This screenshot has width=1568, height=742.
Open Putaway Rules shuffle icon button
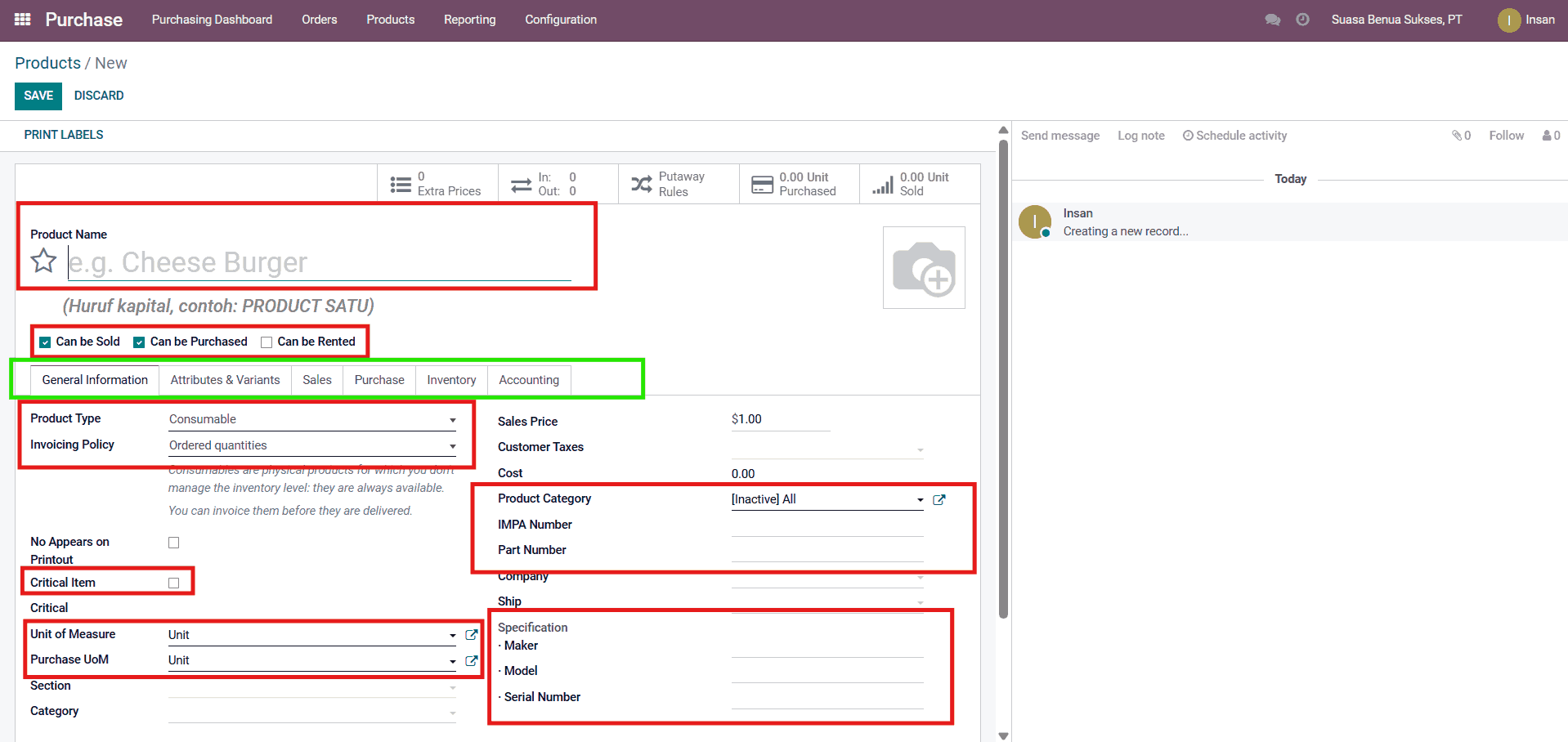click(x=642, y=184)
